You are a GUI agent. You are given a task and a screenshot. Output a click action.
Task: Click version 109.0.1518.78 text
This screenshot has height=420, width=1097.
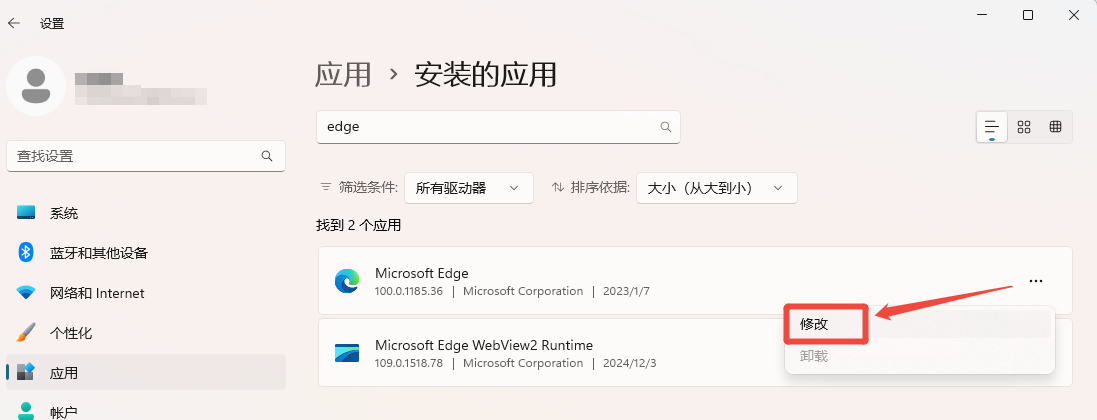(x=409, y=363)
